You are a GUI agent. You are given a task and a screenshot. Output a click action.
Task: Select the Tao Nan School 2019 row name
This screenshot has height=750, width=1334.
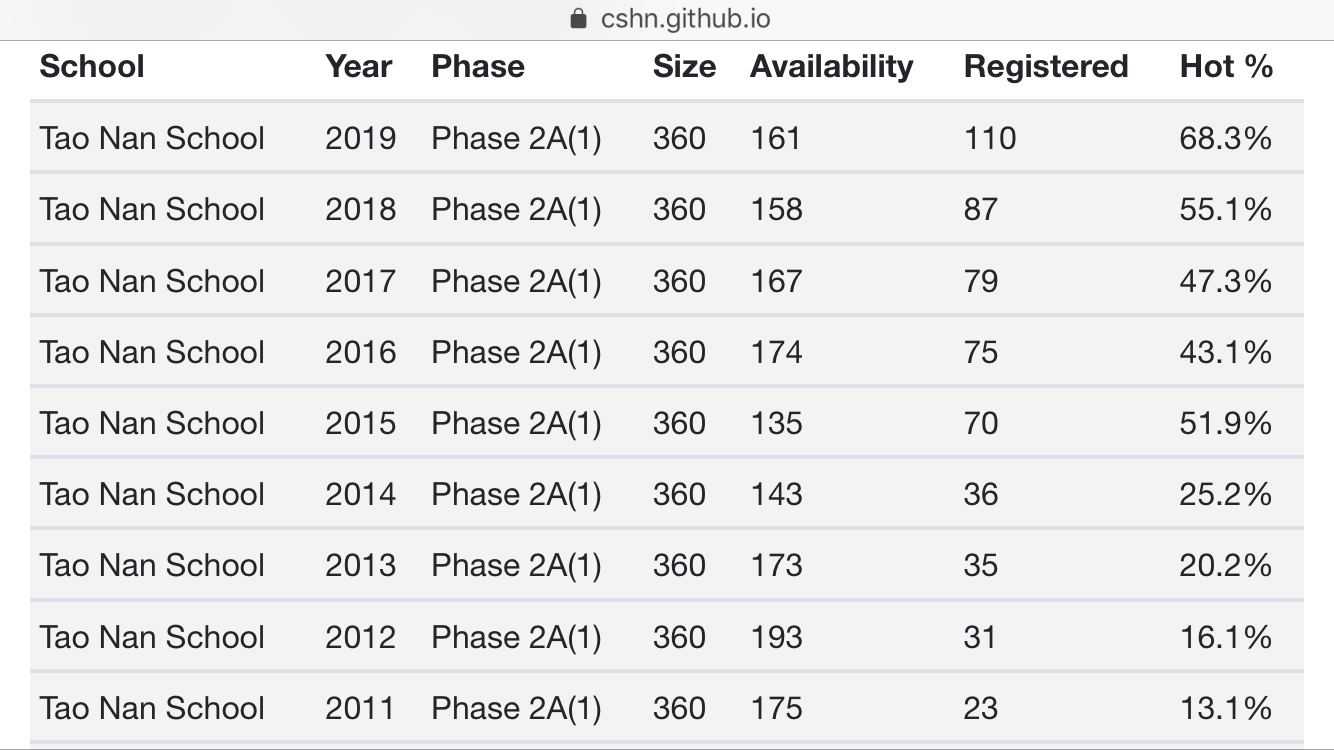pos(152,138)
